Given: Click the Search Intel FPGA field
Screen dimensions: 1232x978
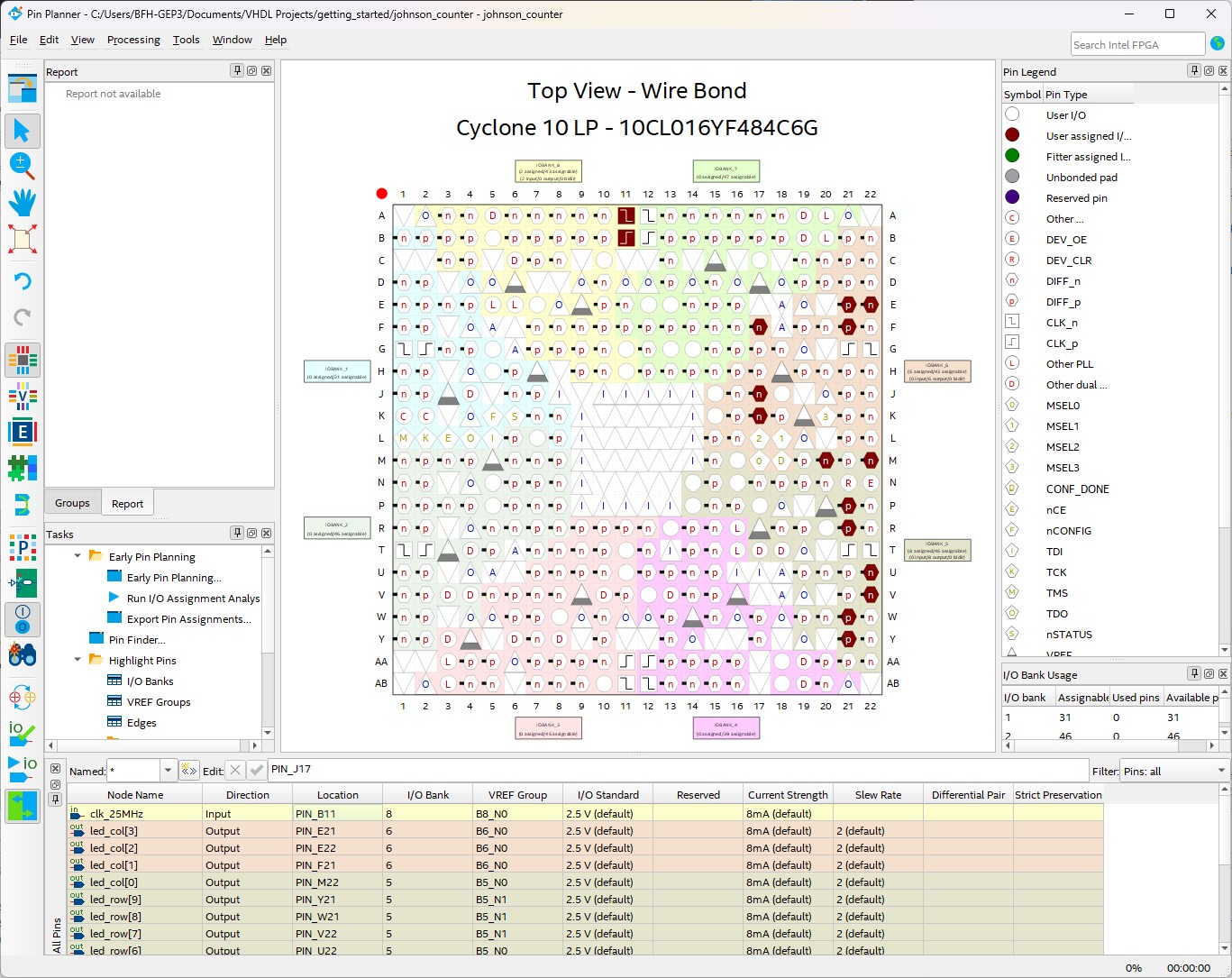Looking at the screenshot, I should pos(1137,44).
